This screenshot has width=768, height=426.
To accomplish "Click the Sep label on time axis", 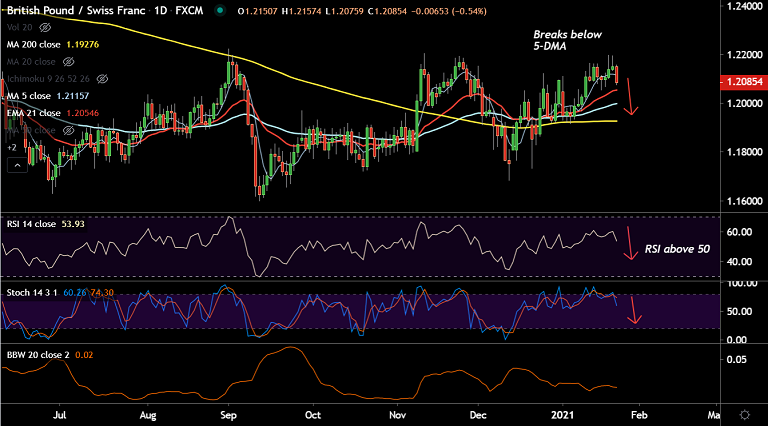I will coord(228,415).
